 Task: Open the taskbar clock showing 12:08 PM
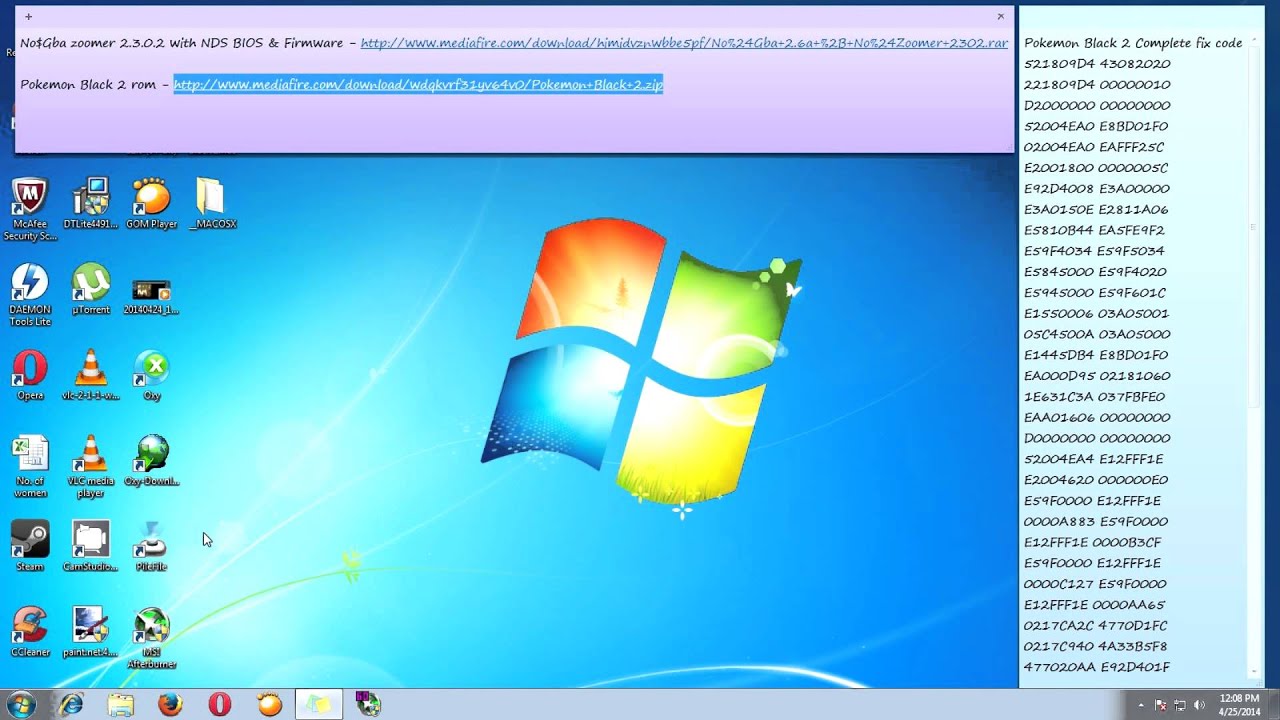pos(1239,704)
